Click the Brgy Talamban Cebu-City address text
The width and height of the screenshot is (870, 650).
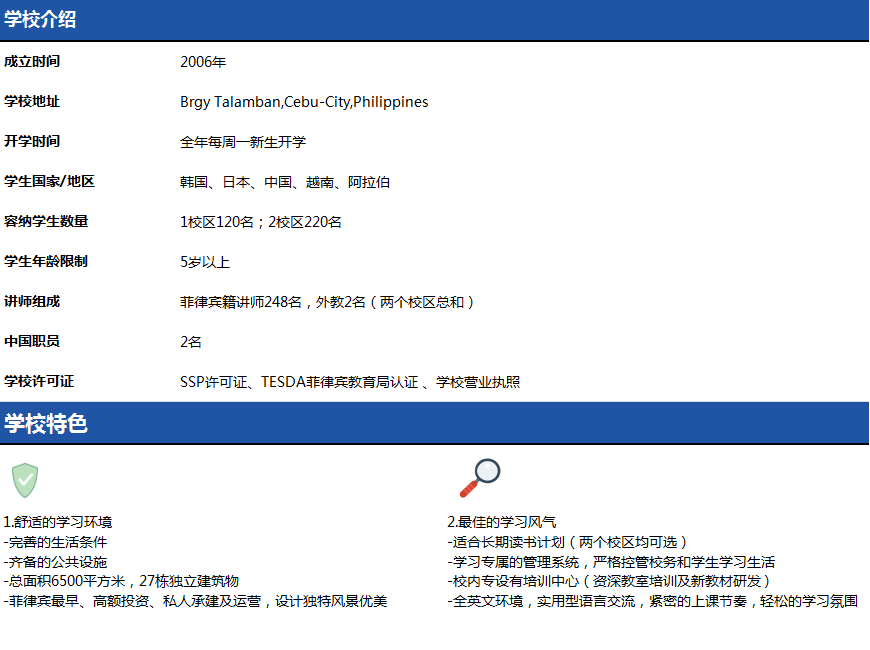coord(304,102)
